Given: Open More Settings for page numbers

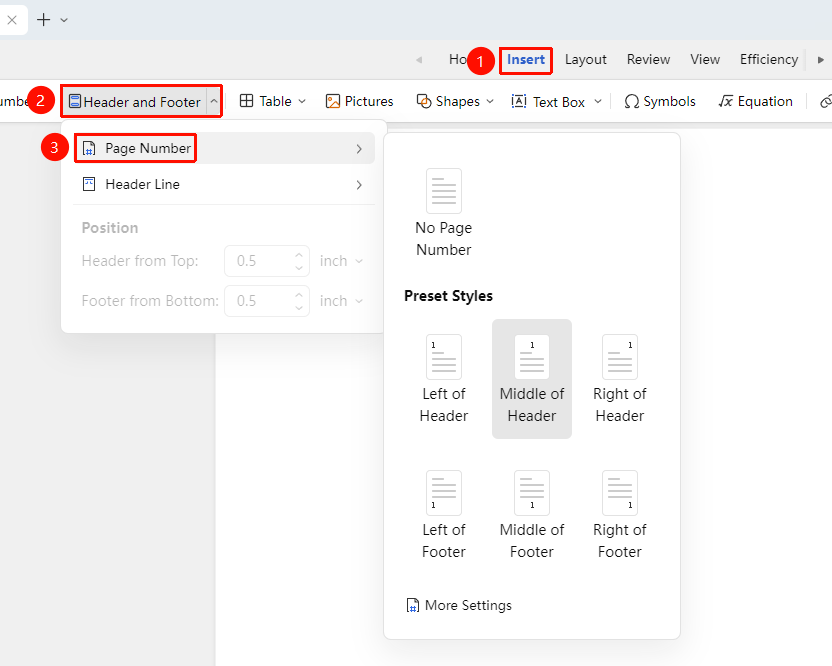Looking at the screenshot, I should [x=459, y=606].
